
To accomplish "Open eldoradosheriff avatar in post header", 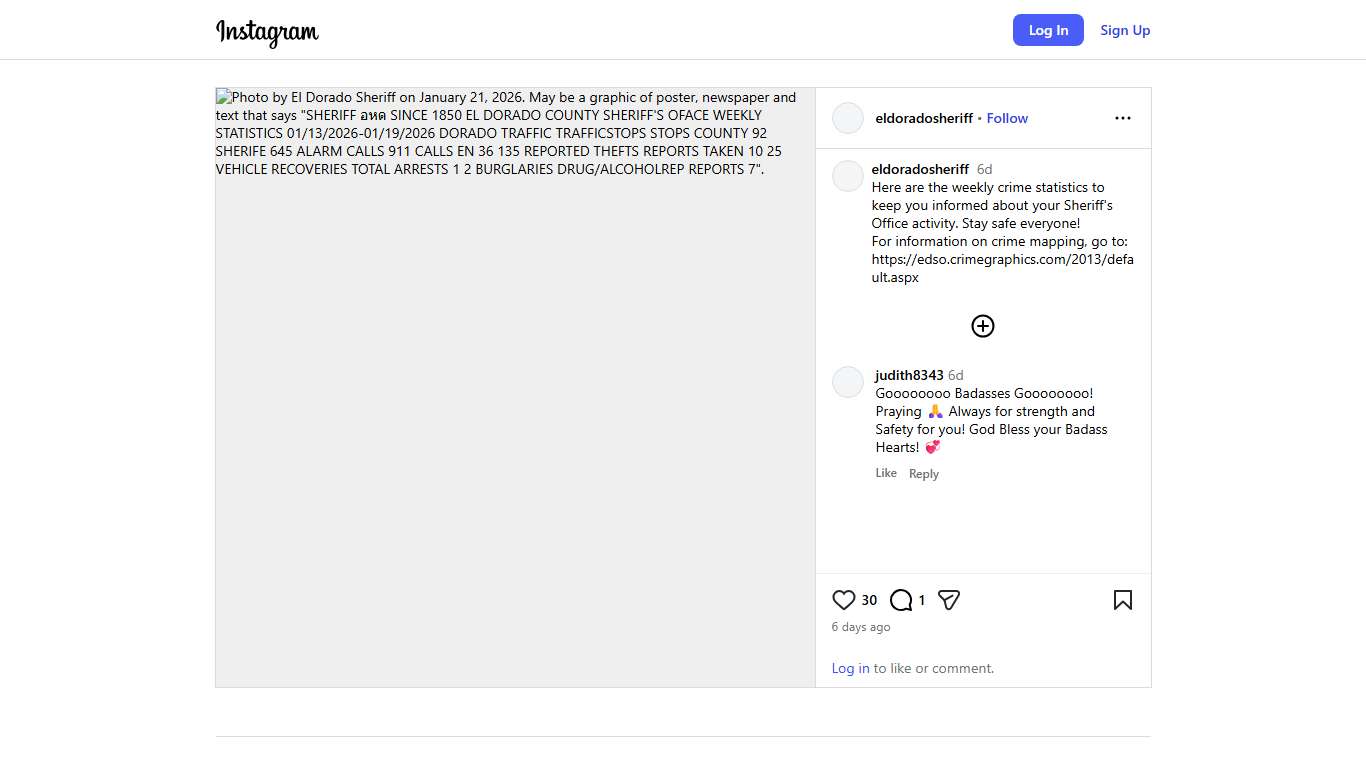I will coord(848,118).
